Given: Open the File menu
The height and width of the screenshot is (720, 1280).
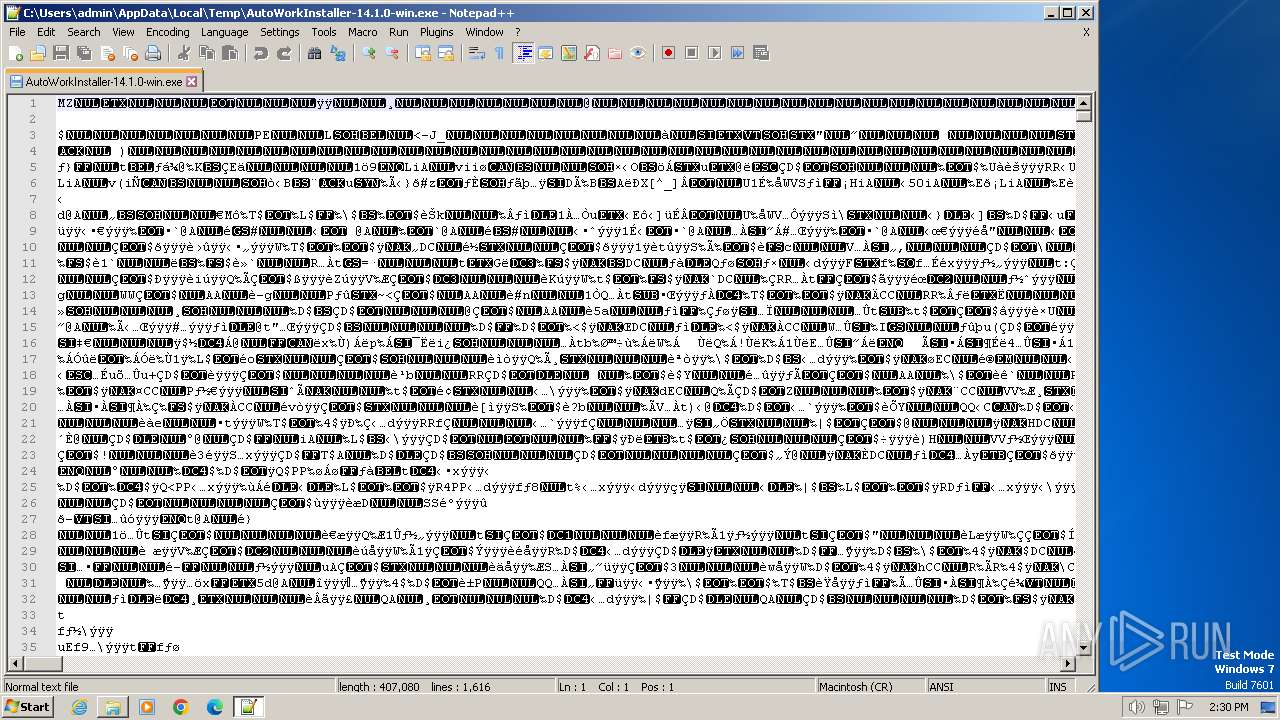Looking at the screenshot, I should pos(17,32).
